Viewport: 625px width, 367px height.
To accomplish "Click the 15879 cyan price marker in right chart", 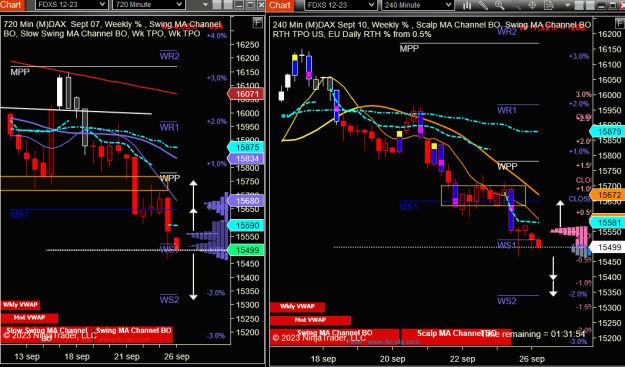I will tap(608, 131).
